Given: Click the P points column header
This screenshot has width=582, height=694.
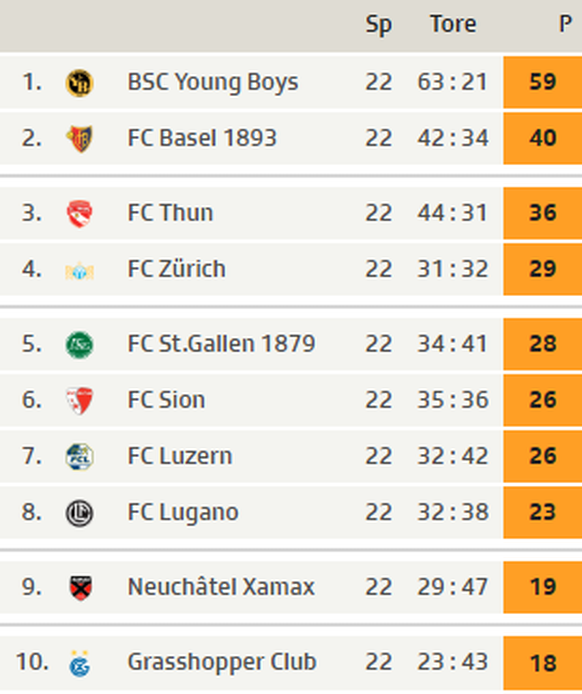Looking at the screenshot, I should pos(565,24).
